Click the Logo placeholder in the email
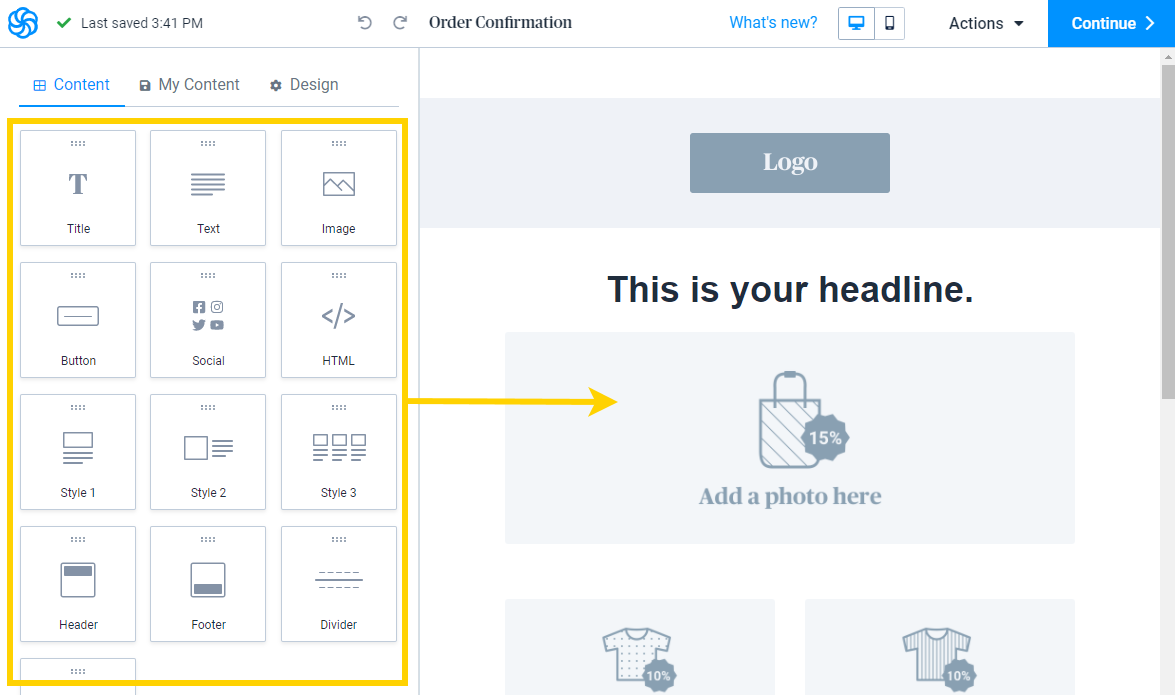The image size is (1175, 695). click(789, 163)
